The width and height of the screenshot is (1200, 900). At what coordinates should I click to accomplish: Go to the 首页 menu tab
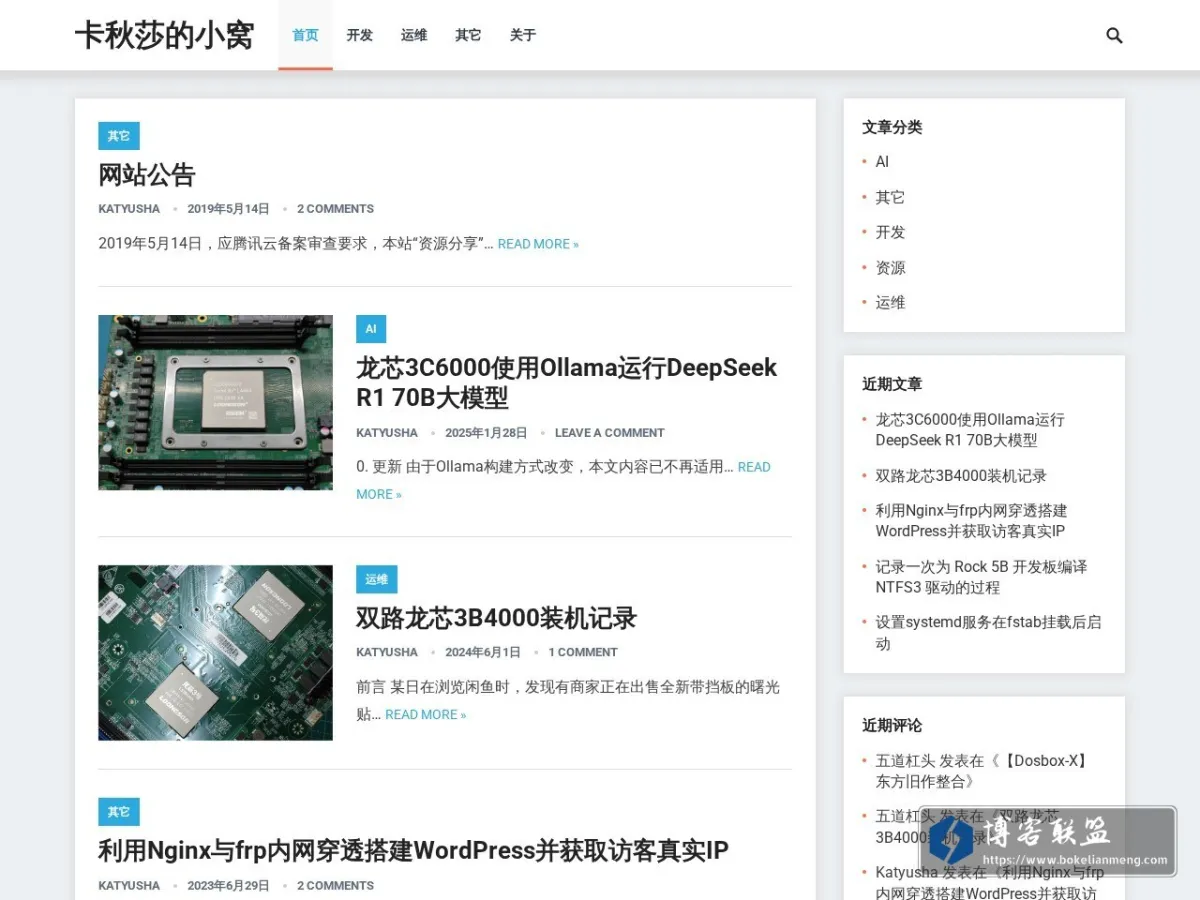pos(305,35)
